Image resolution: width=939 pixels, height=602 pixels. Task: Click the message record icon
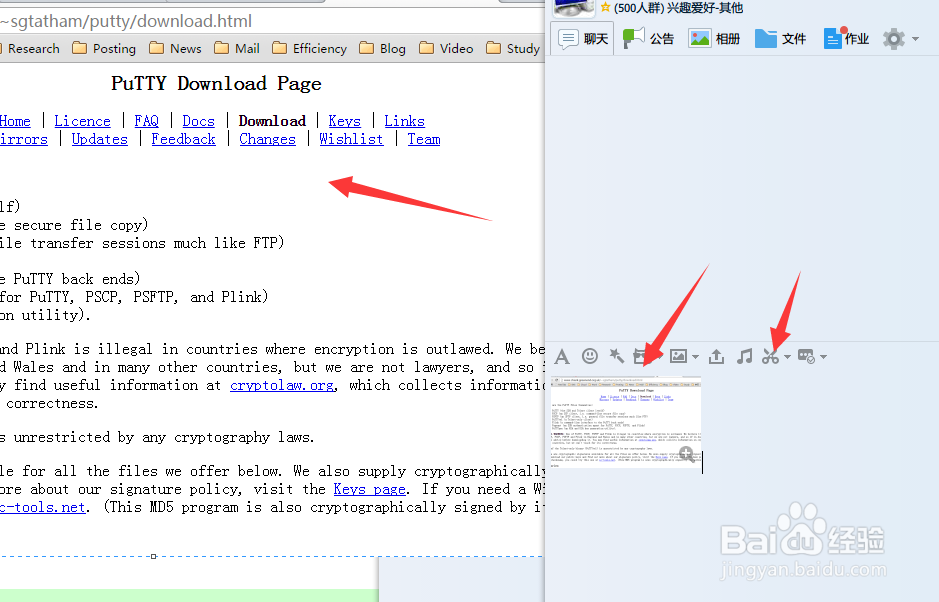(807, 356)
